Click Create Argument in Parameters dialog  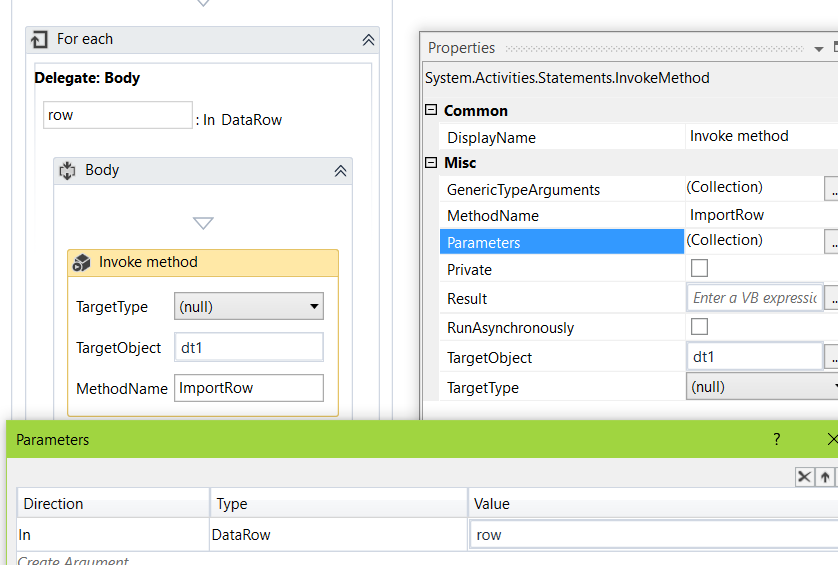coord(73,560)
